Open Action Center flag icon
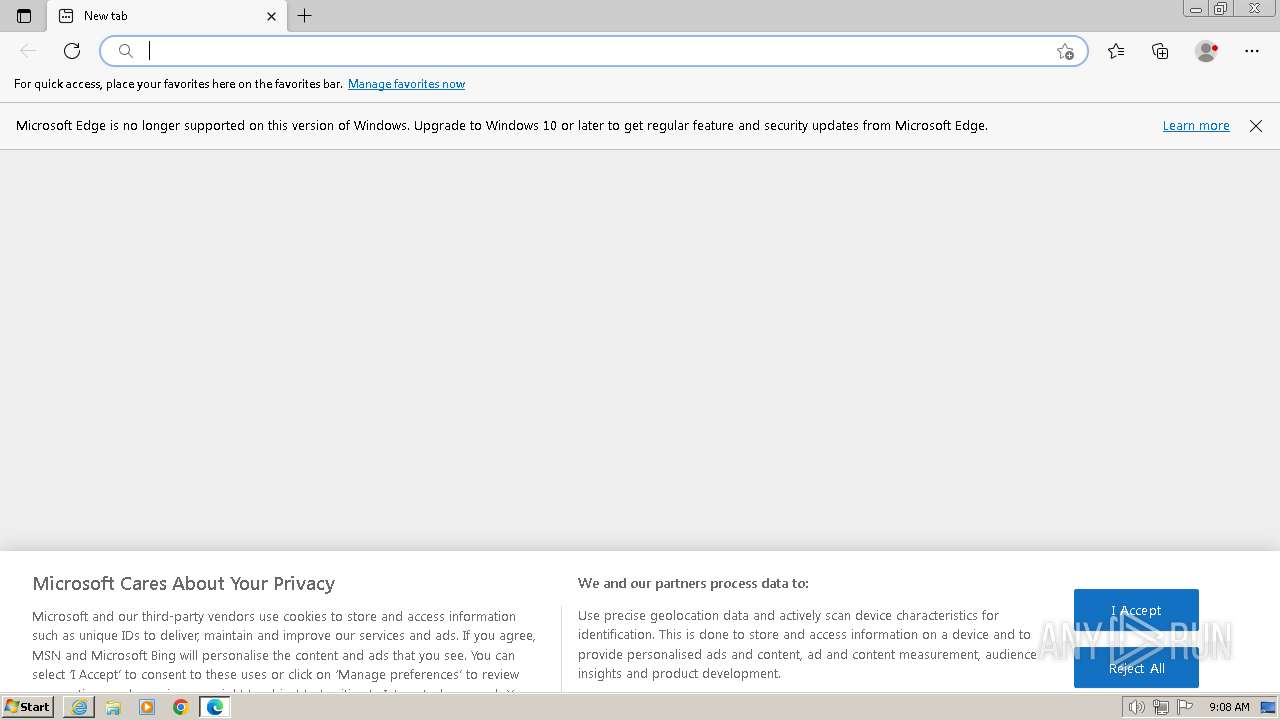Viewport: 1280px width, 720px height. click(x=1185, y=707)
